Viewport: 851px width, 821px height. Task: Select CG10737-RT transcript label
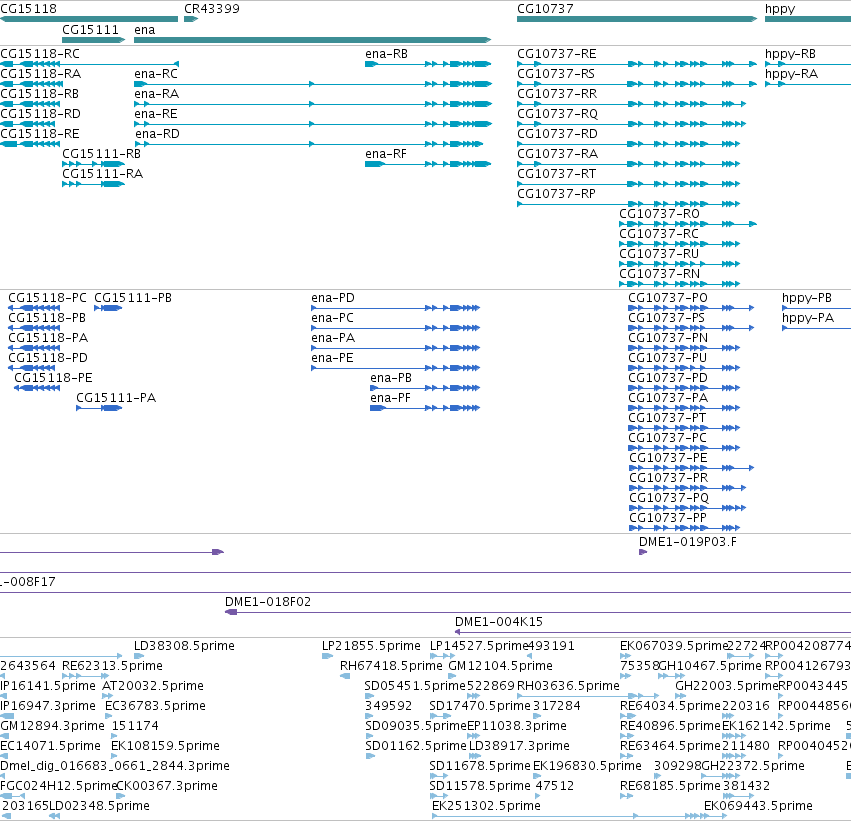point(556,174)
